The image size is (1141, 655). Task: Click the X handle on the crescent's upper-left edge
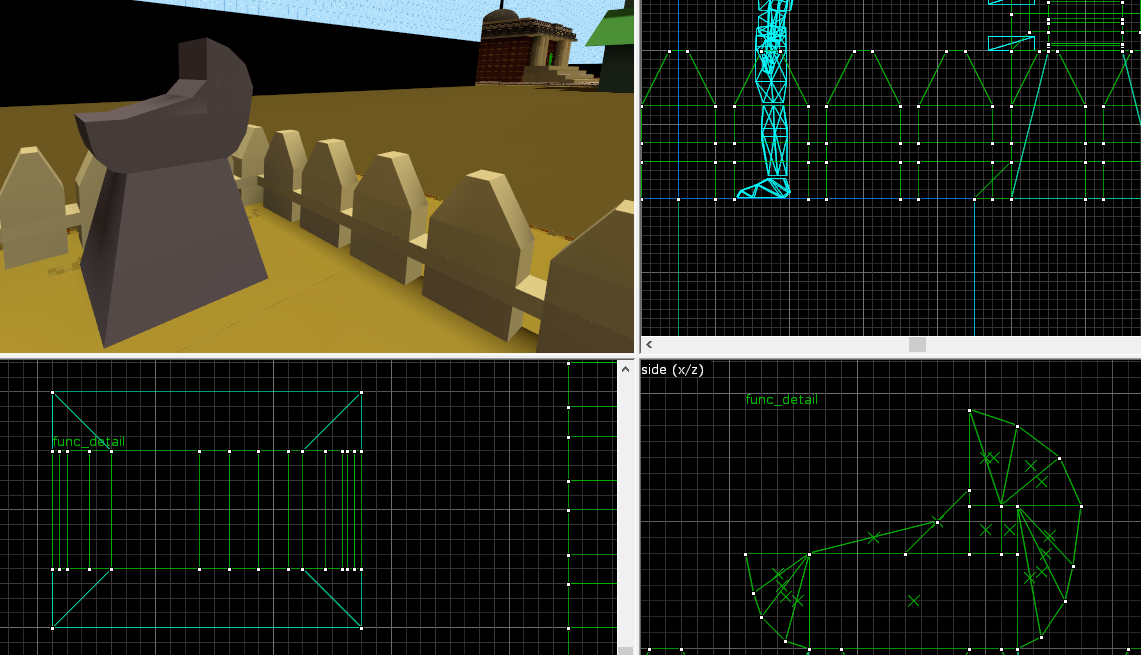(874, 538)
